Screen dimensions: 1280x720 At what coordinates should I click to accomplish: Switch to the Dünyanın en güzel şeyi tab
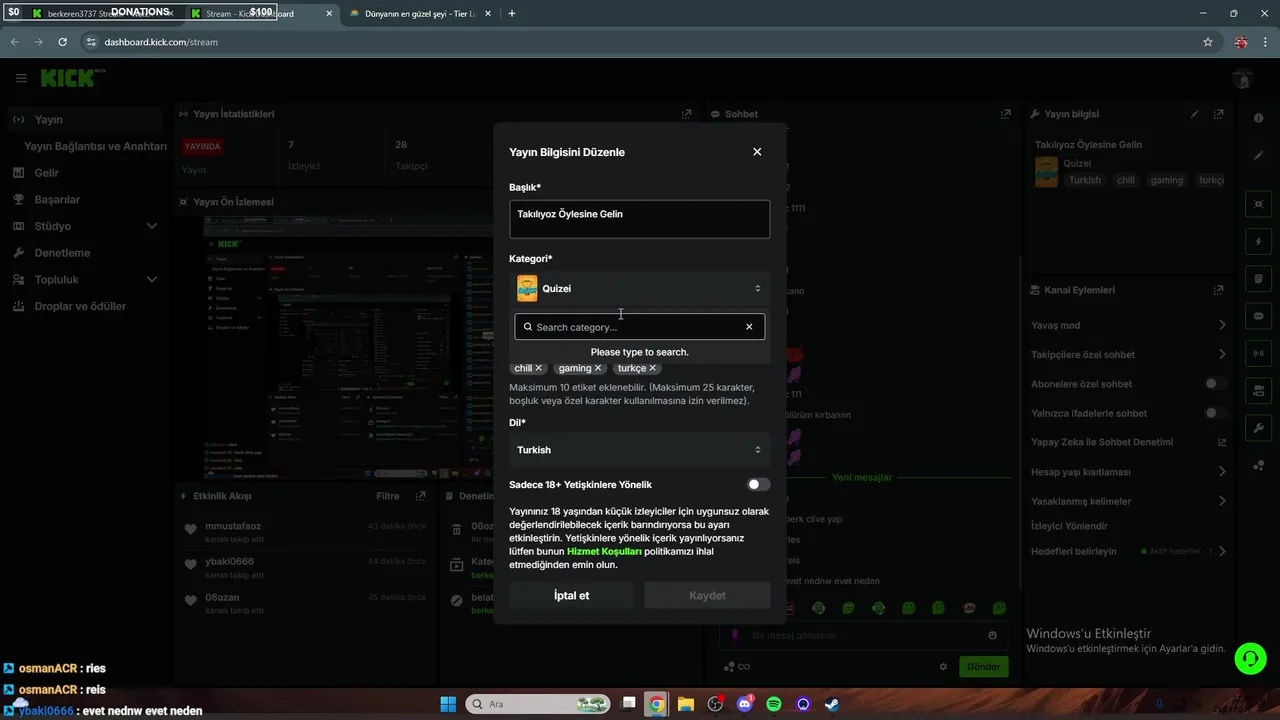pos(418,14)
